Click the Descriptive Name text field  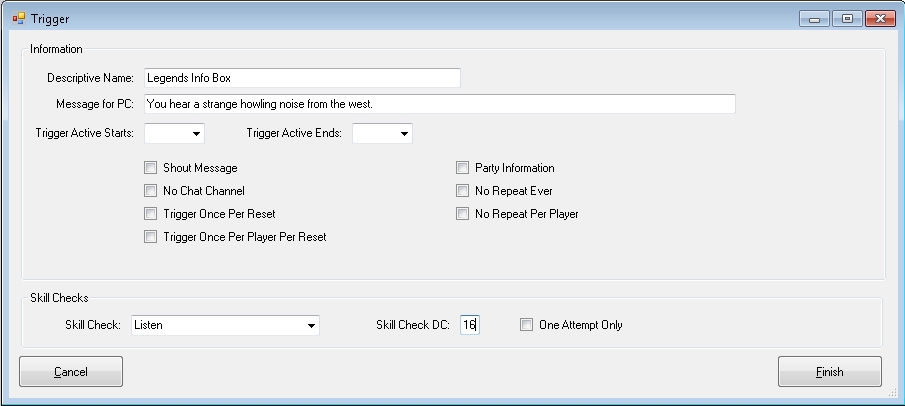point(302,78)
